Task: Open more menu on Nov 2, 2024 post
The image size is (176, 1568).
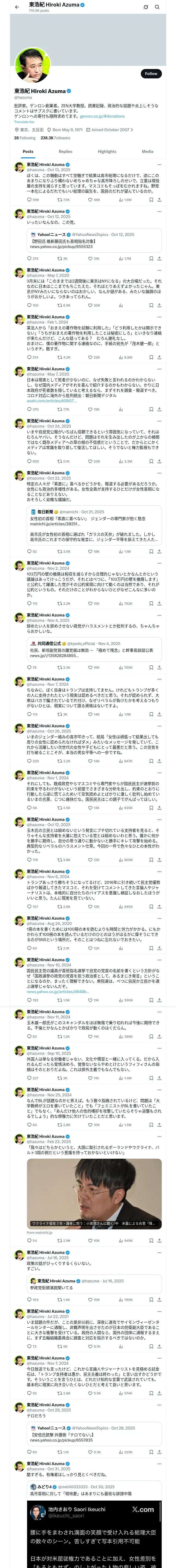Action: coord(160,563)
